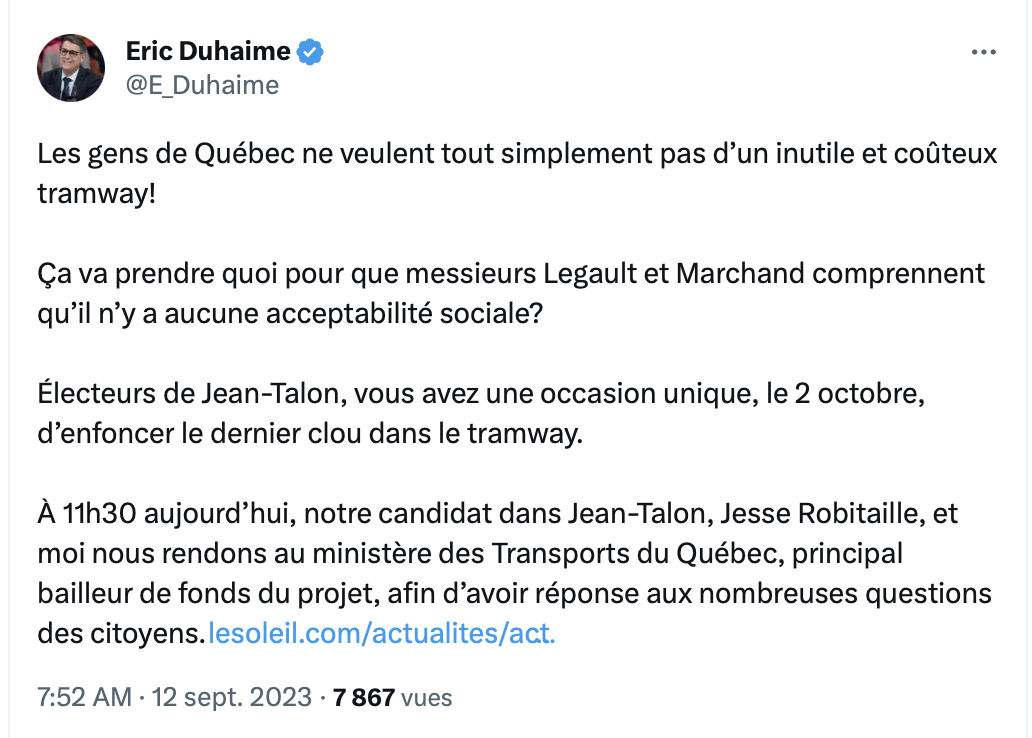Open the @E_Duhaime handle link
The height and width of the screenshot is (738, 1032).
coord(202,85)
